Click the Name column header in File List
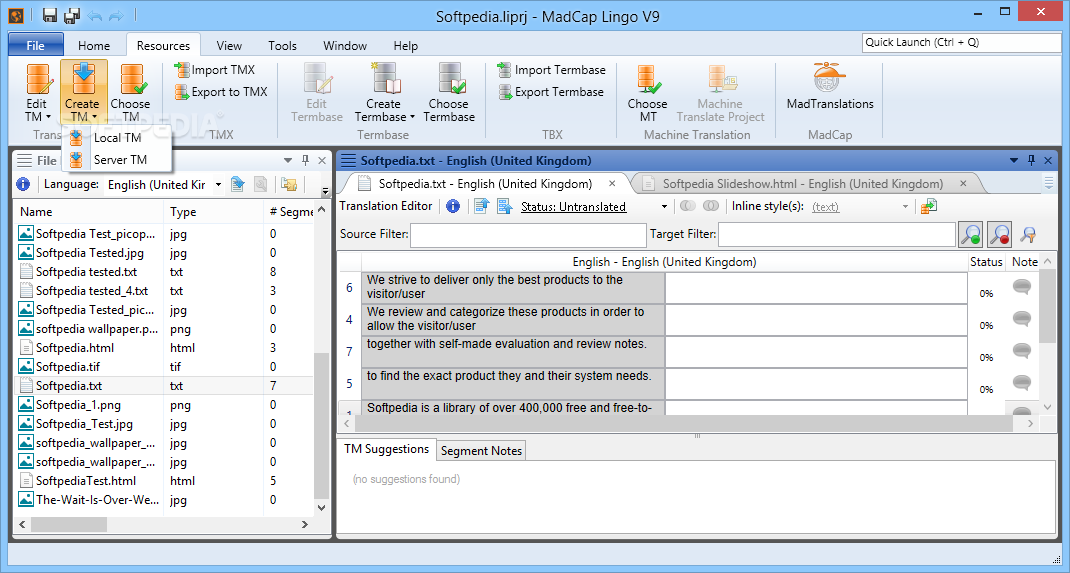 coord(89,212)
